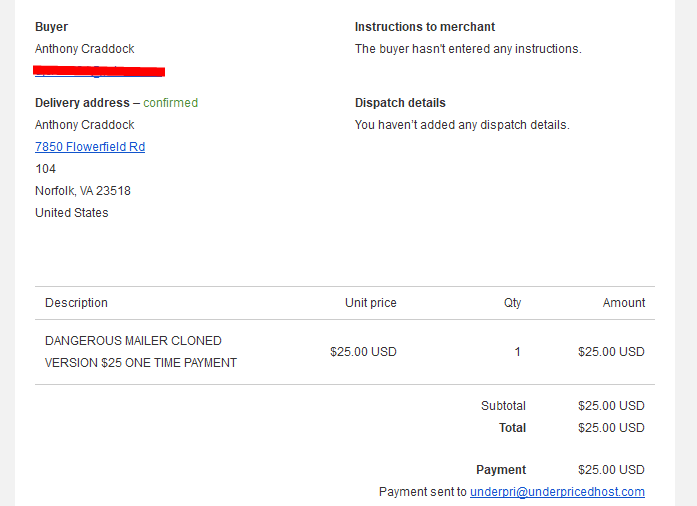Click the Amount column header
Viewport: 697px width, 506px height.
[x=624, y=303]
